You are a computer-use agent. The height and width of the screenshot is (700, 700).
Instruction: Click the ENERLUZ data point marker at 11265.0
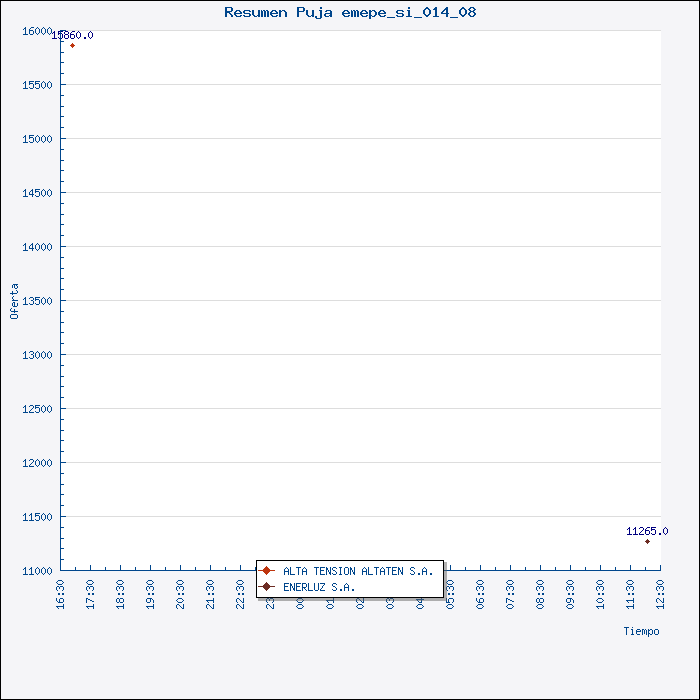(x=647, y=542)
